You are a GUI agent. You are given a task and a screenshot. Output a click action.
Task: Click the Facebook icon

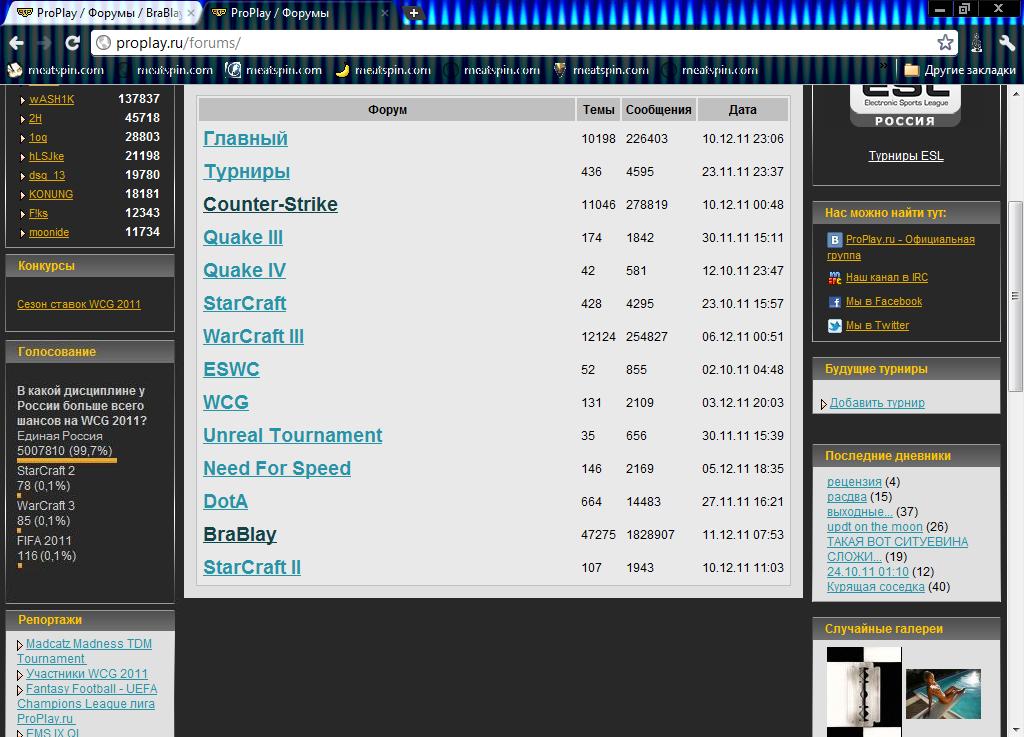click(834, 302)
